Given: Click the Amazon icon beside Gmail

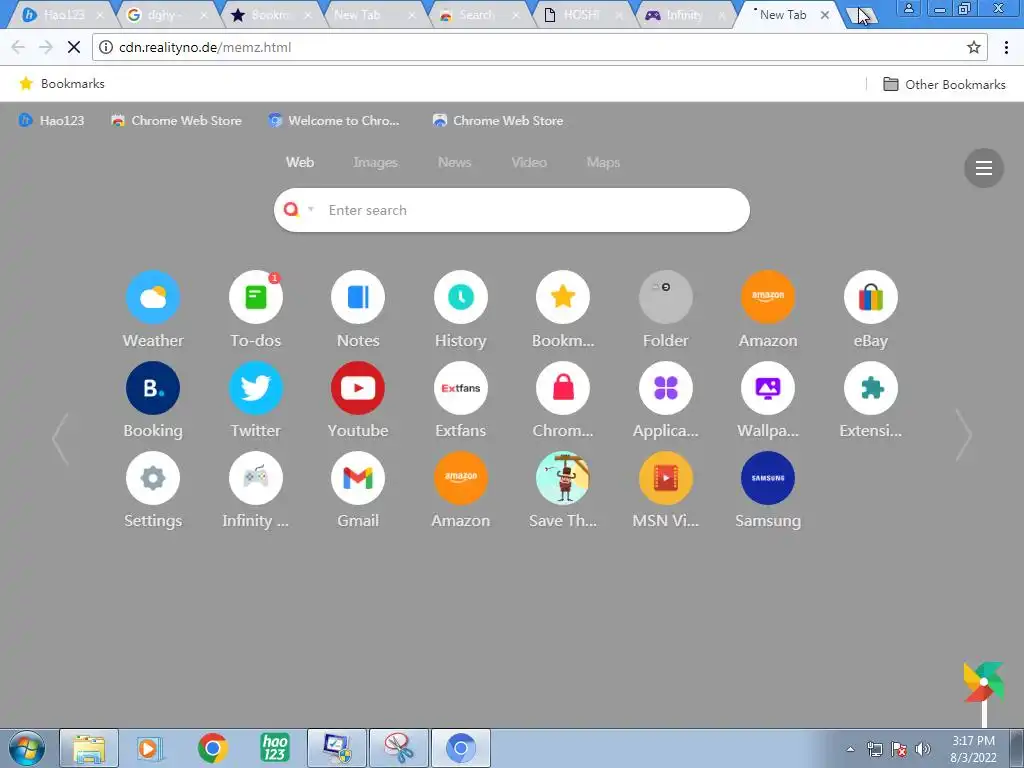Looking at the screenshot, I should 460,478.
